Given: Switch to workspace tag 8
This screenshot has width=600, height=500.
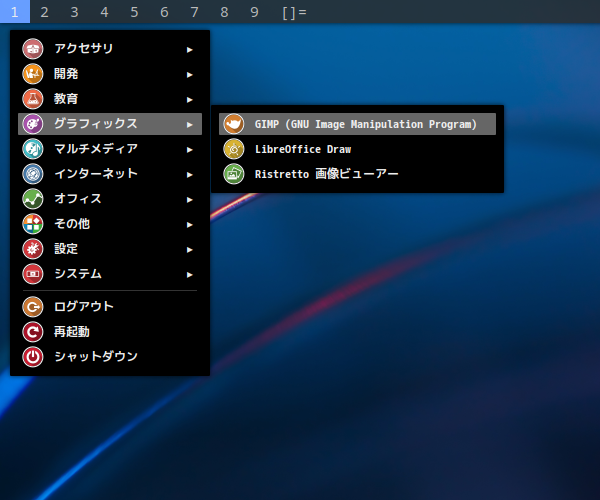Looking at the screenshot, I should (x=224, y=11).
